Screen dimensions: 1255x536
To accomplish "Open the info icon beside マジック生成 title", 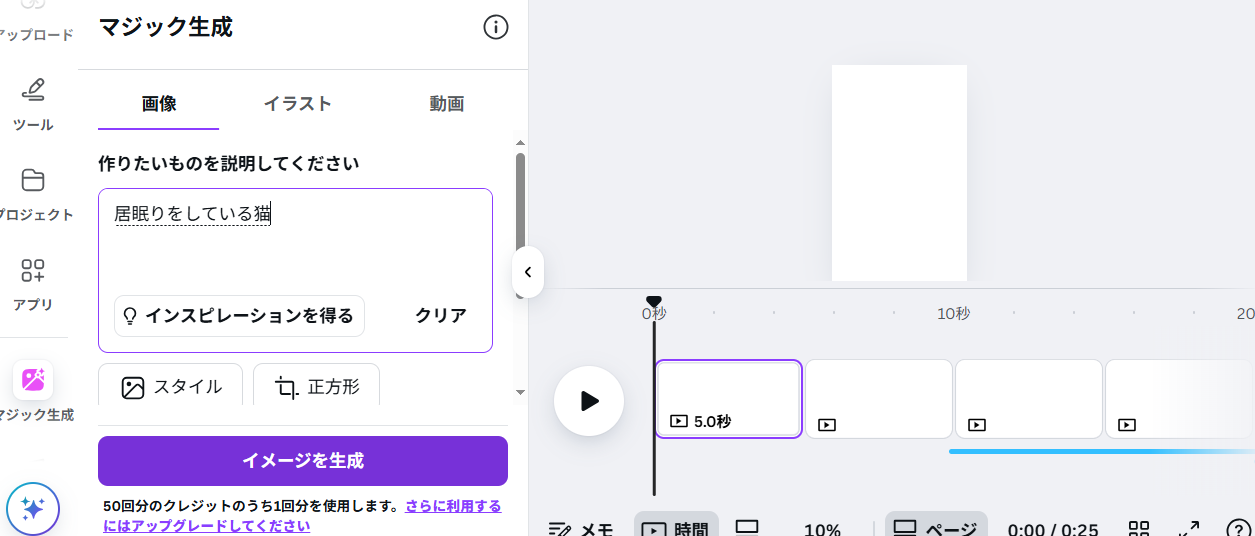I will (496, 27).
